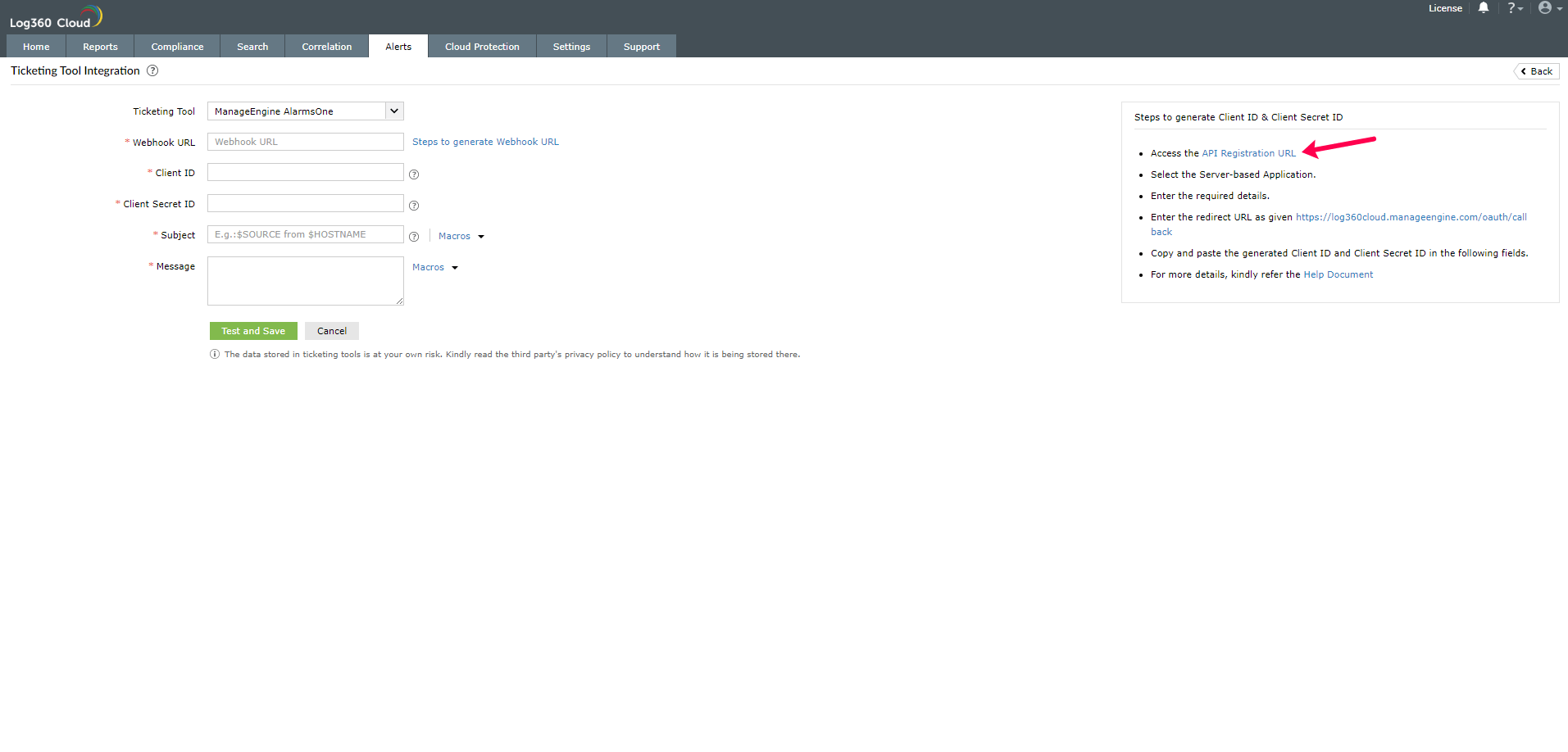The width and height of the screenshot is (1568, 752).
Task: Go to the Settings tab
Action: pyautogui.click(x=571, y=47)
